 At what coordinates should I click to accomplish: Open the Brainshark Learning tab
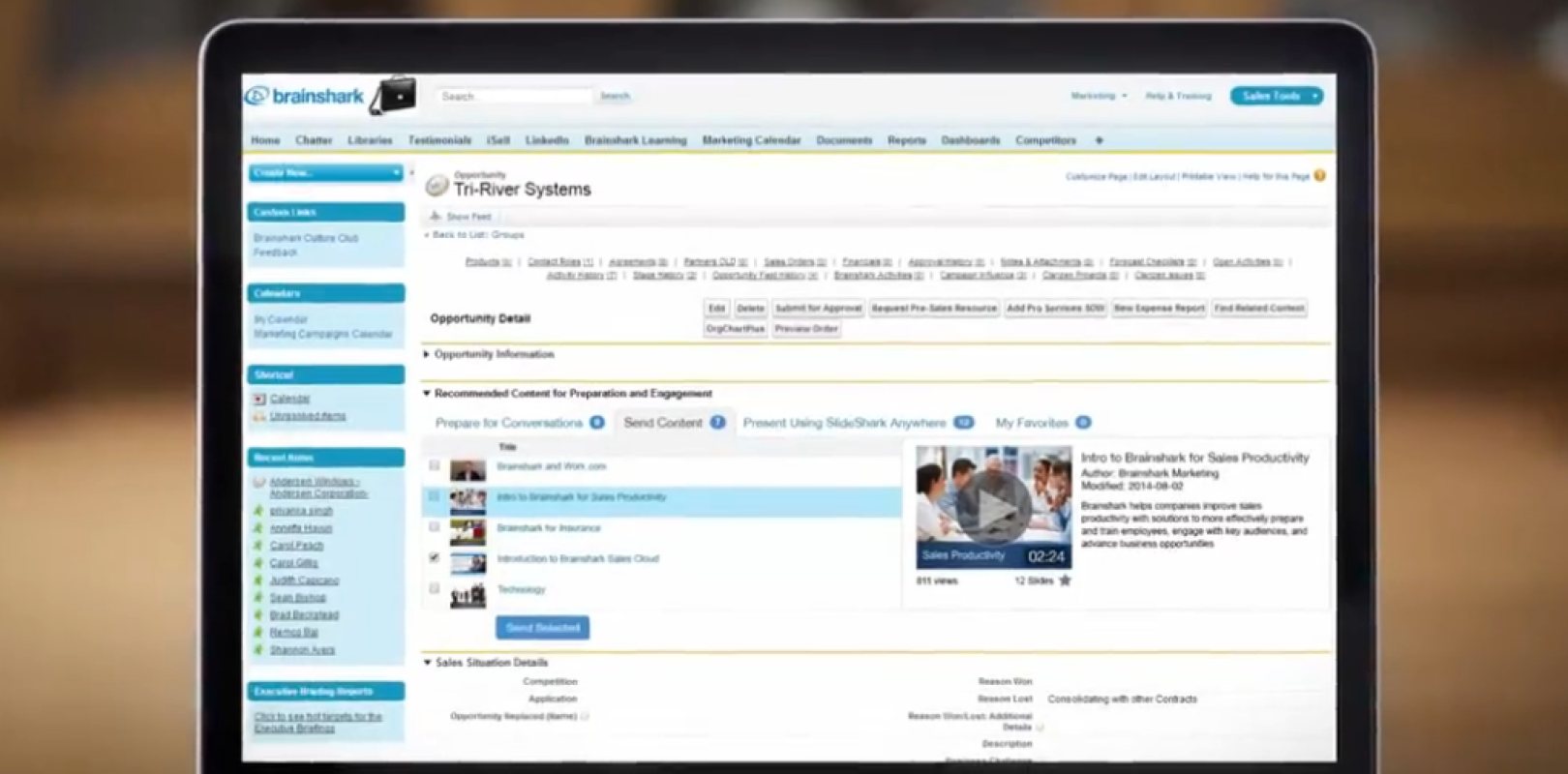click(x=635, y=140)
